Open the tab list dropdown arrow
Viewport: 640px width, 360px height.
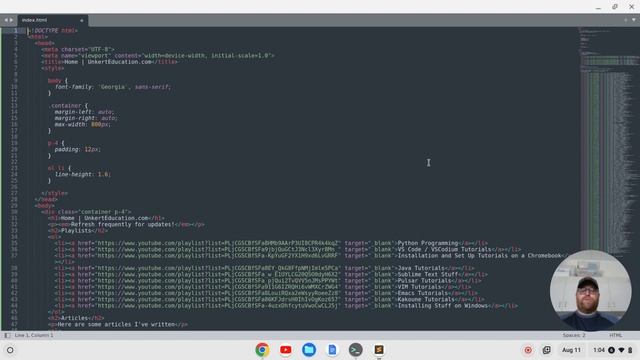(634, 20)
